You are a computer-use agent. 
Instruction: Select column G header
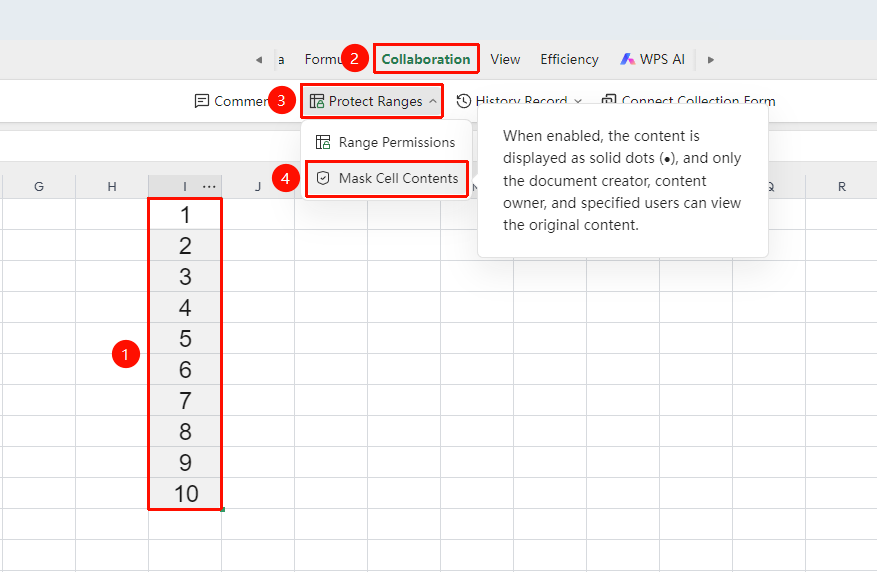[x=39, y=187]
